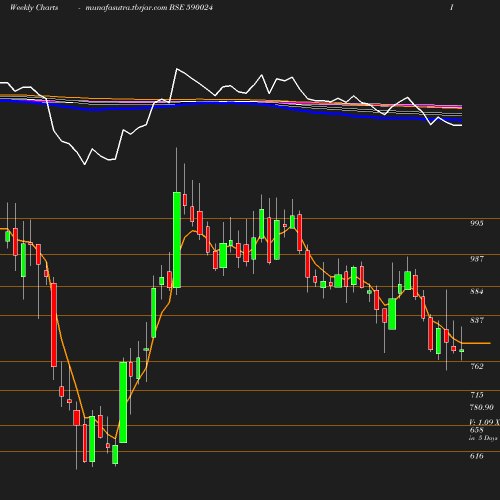Click the 'V: 1.09 X' volume text

484,422
